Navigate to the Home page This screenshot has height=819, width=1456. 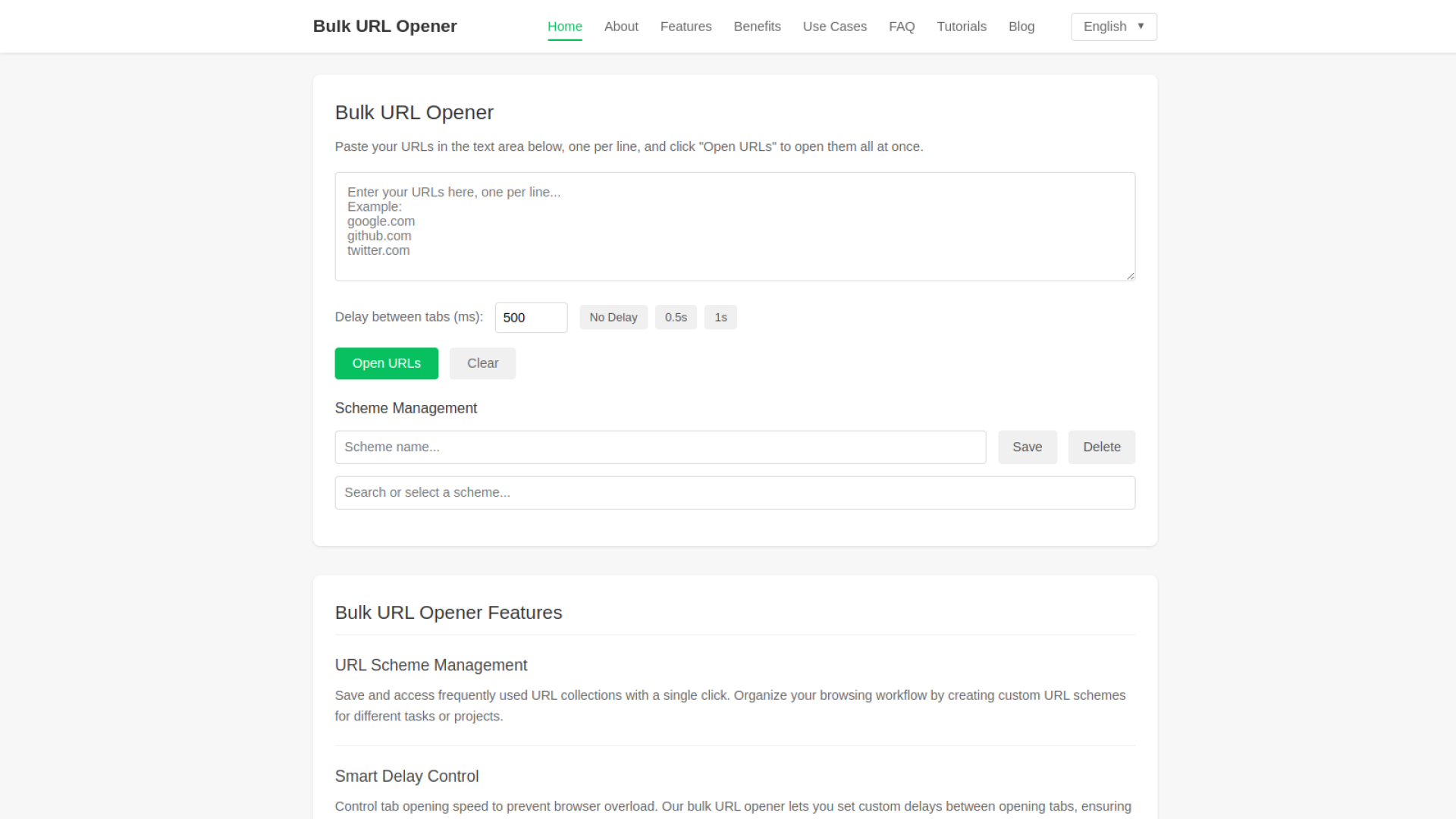coord(564,27)
